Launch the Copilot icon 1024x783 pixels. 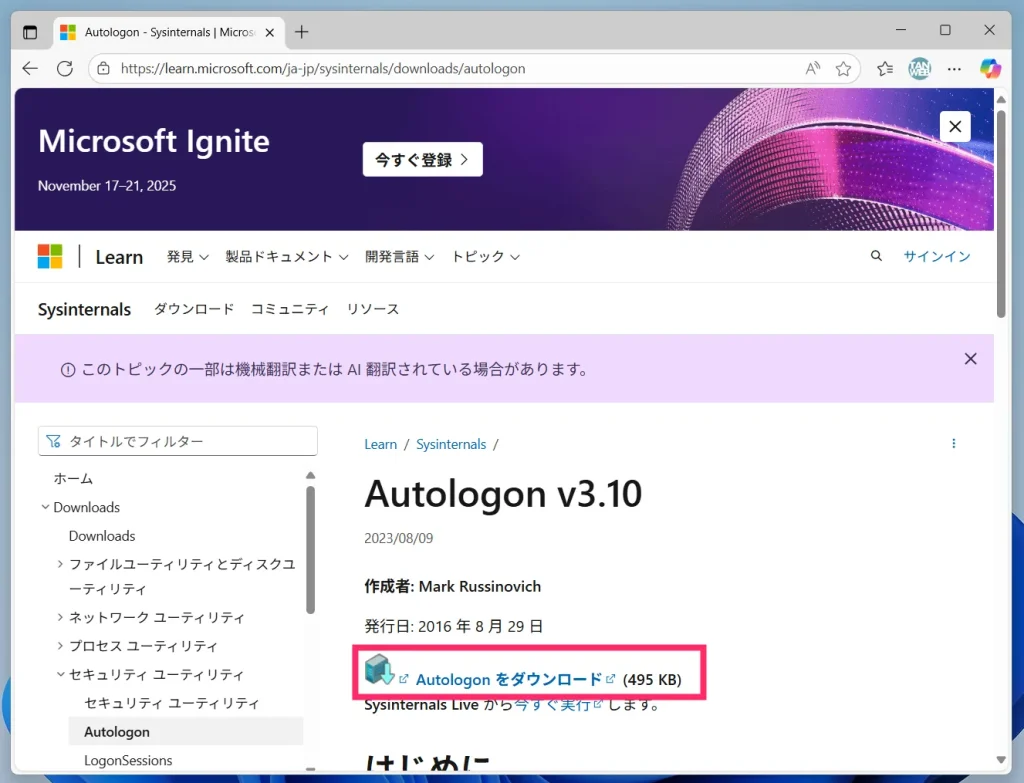pyautogui.click(x=990, y=68)
